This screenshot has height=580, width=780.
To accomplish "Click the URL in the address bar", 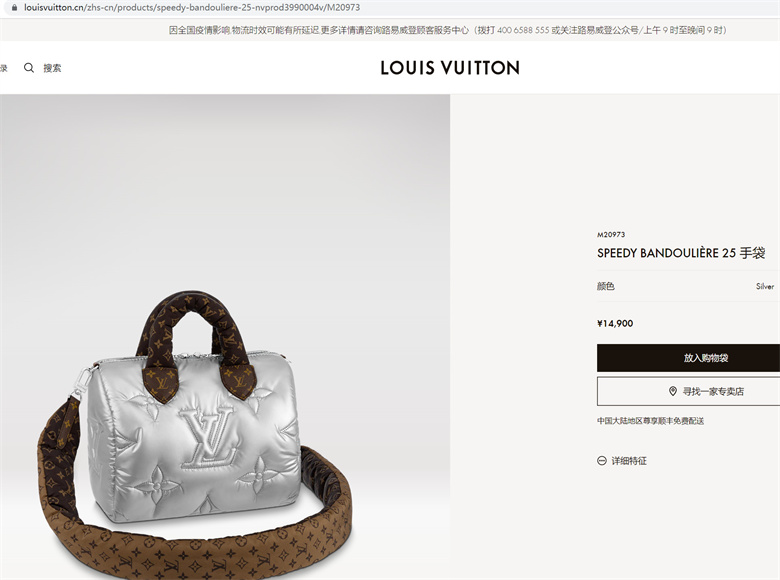I will click(192, 7).
